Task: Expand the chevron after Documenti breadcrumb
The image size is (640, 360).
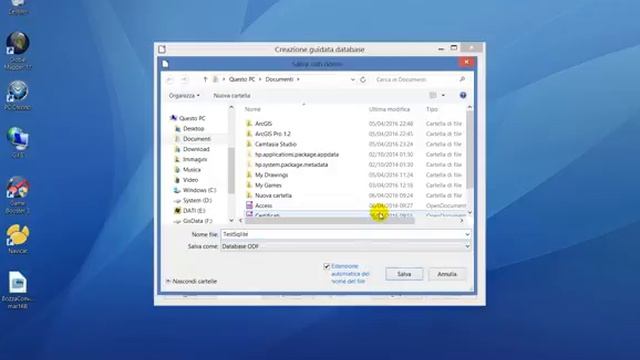Action: (x=298, y=79)
